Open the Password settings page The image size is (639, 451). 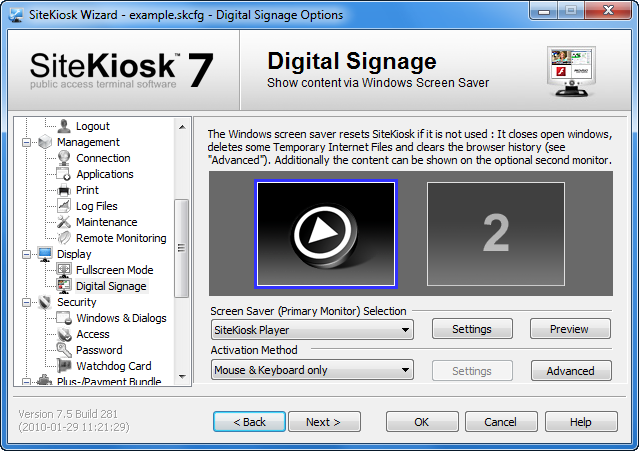(x=99, y=350)
